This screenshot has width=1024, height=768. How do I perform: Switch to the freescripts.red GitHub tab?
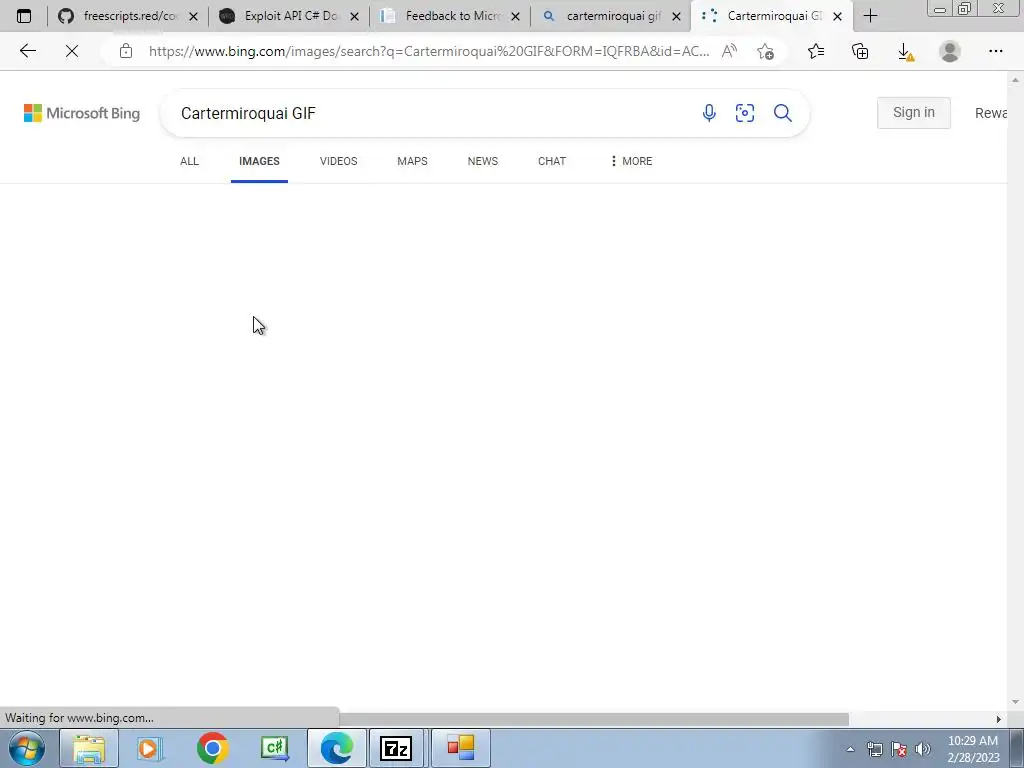128,16
